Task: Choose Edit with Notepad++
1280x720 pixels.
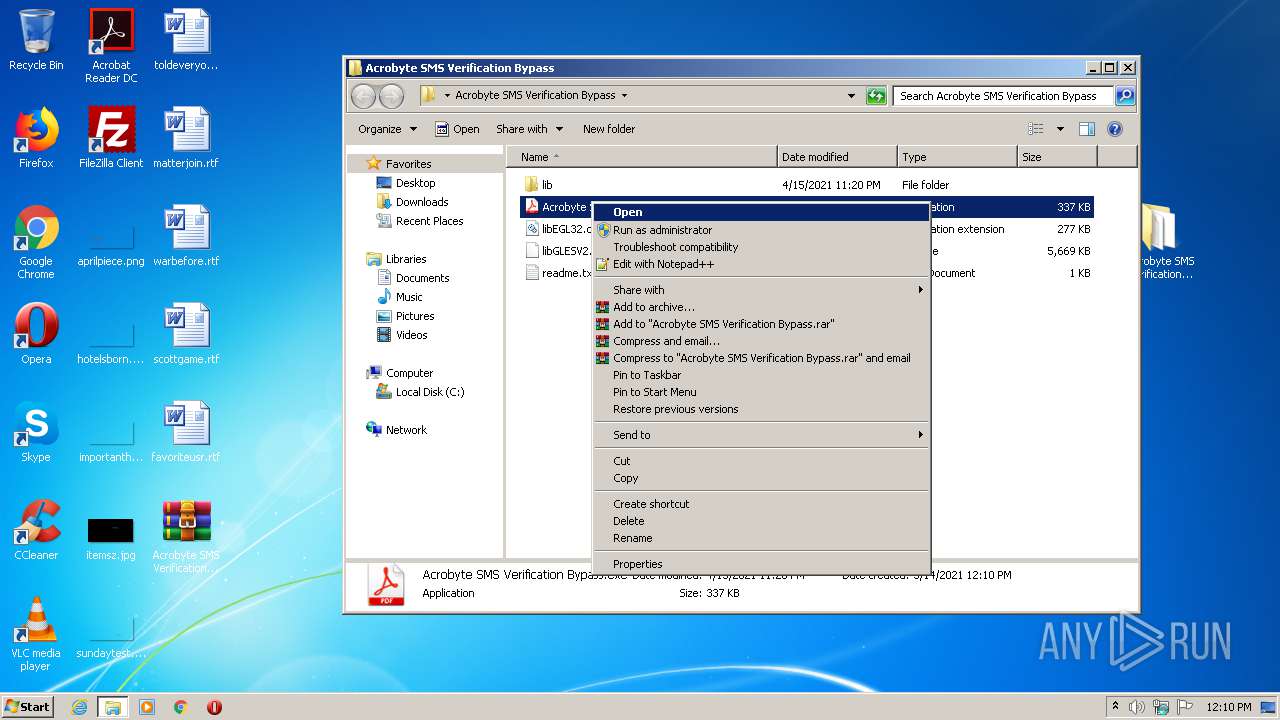Action: click(x=761, y=264)
